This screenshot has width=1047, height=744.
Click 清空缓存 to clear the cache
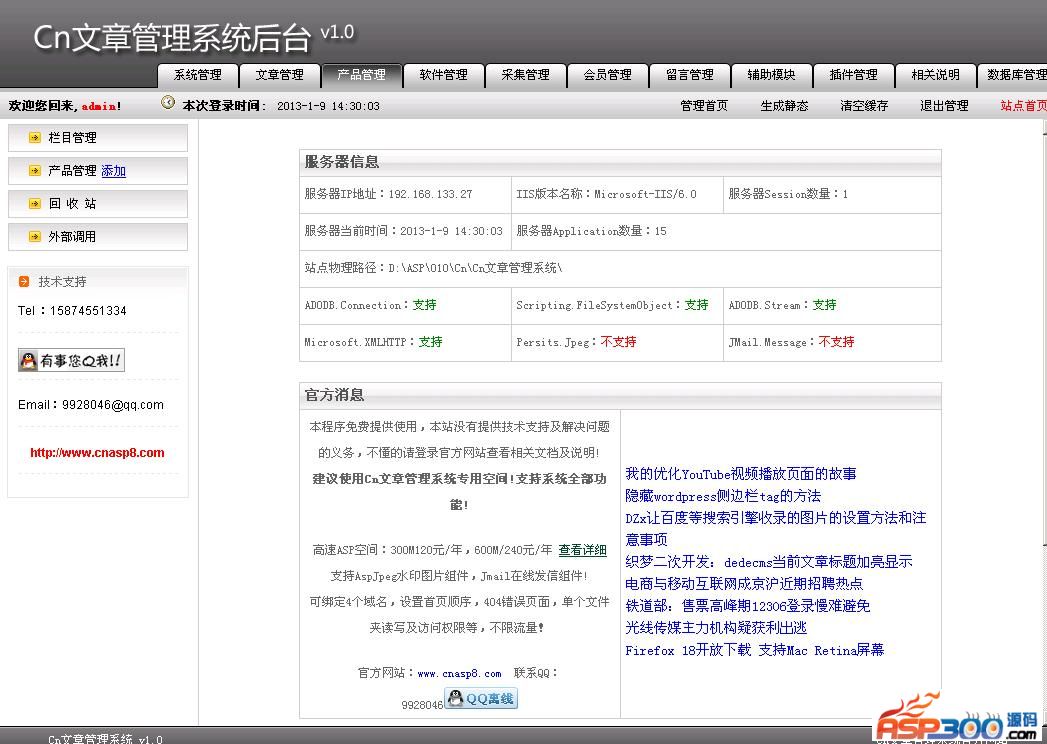pyautogui.click(x=864, y=106)
